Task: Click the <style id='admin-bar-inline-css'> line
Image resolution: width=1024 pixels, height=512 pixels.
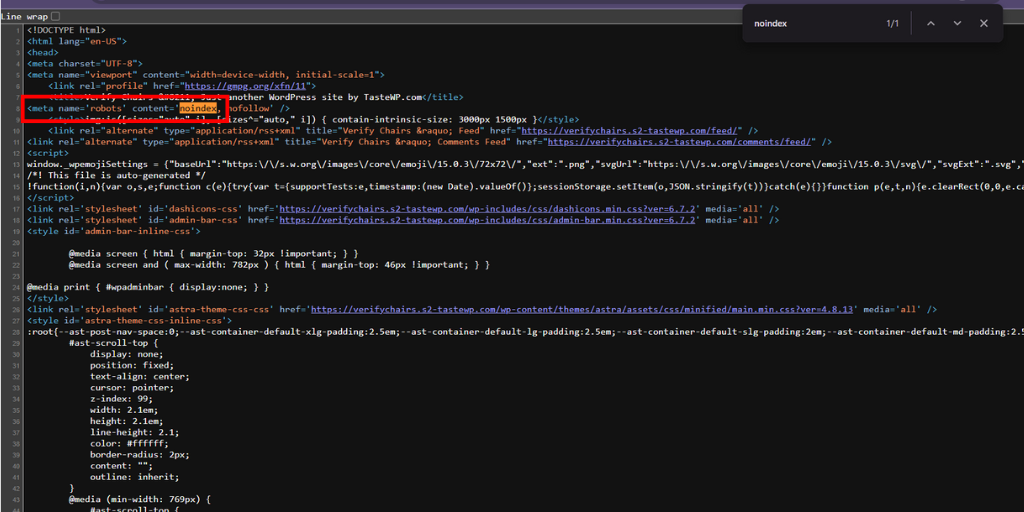Action: 114,231
